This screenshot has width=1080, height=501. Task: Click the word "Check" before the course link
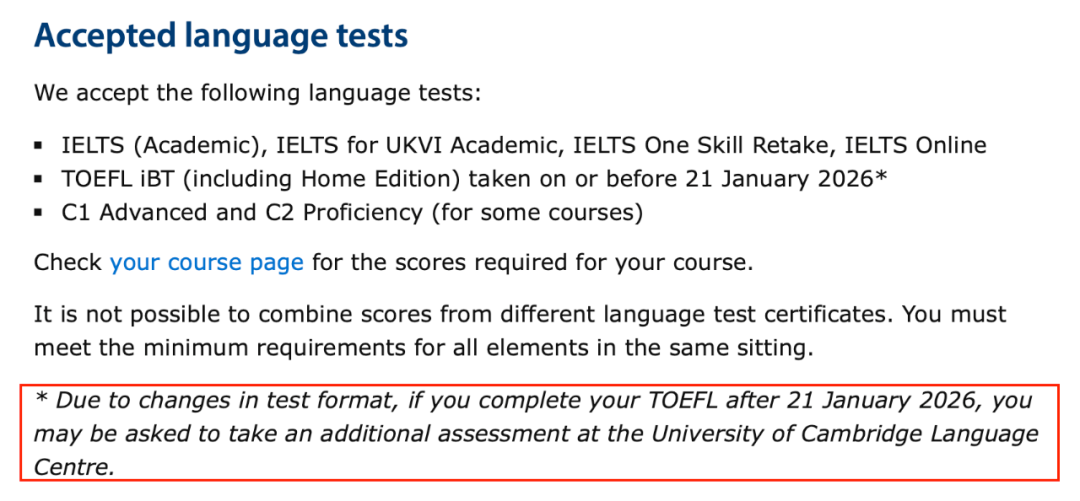(x=67, y=263)
